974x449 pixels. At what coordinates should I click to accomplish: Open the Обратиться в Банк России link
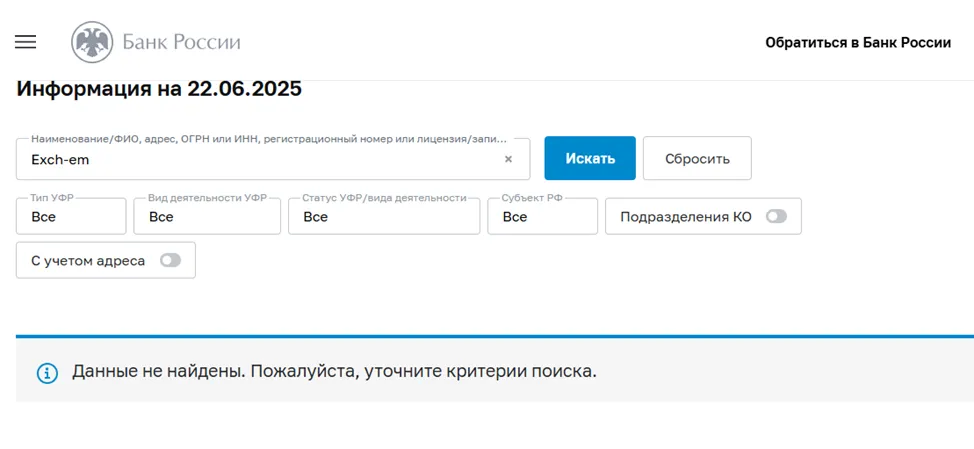pos(858,43)
